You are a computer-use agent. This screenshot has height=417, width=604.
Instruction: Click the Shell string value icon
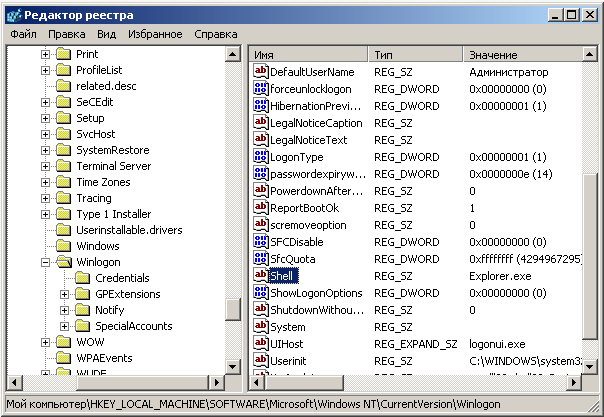(x=260, y=275)
